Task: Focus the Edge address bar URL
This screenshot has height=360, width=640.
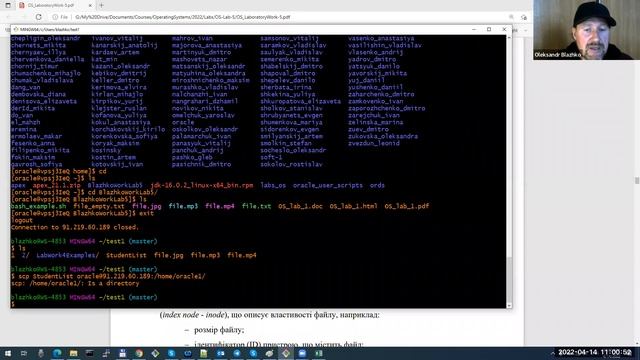Action: point(183,17)
